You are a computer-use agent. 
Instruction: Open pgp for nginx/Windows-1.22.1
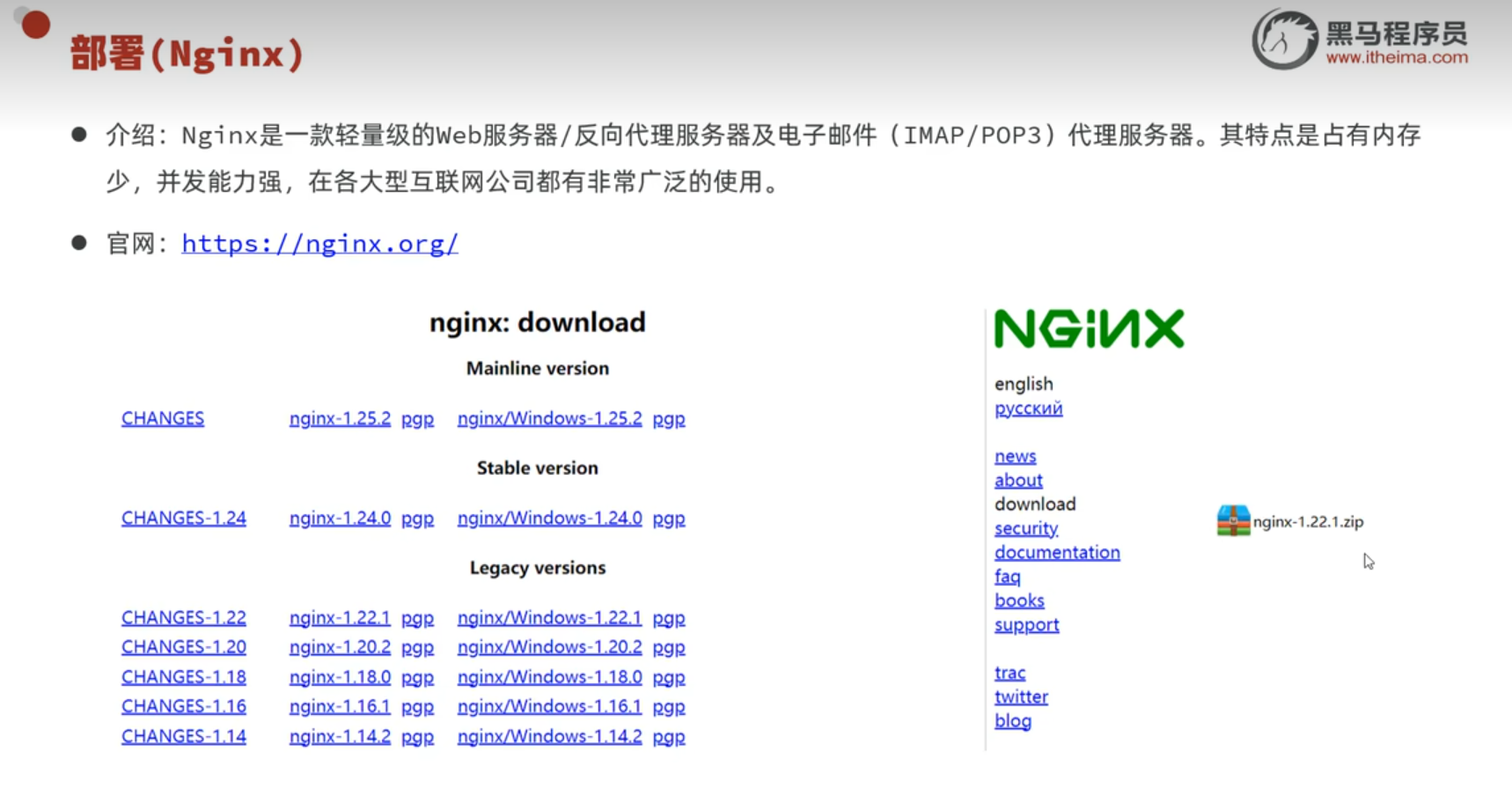pyautogui.click(x=669, y=618)
